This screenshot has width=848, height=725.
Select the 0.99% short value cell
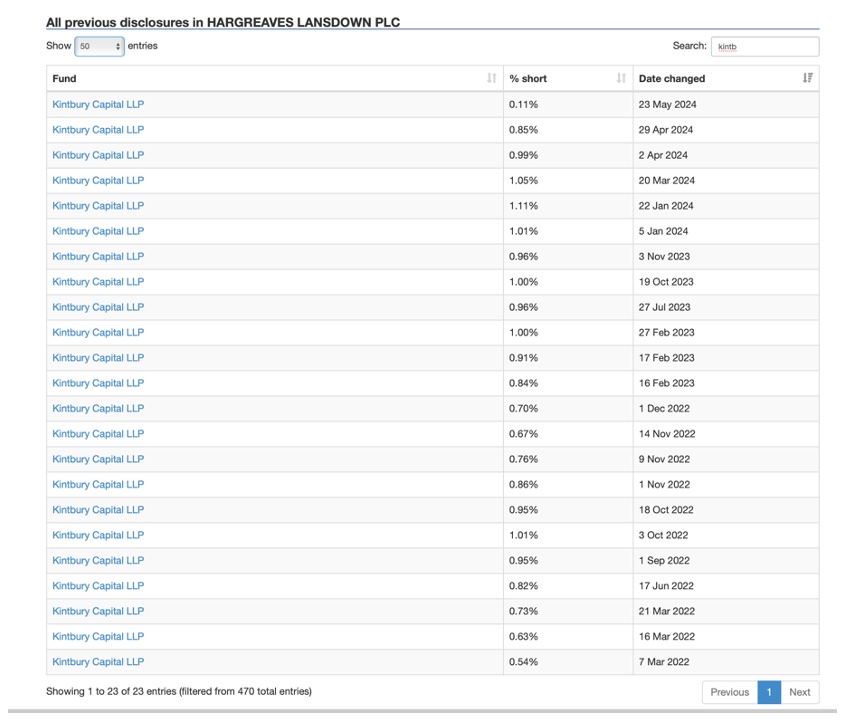click(568, 155)
